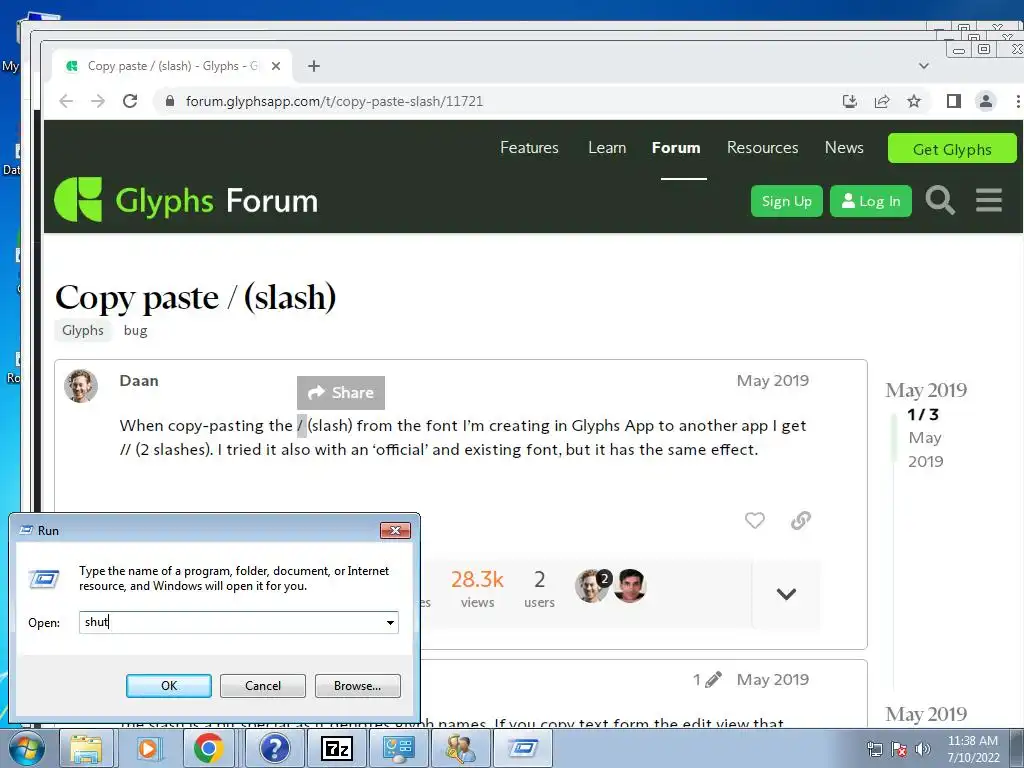Click the network tray icon
Image resolution: width=1024 pixels, height=768 pixels.
point(874,749)
